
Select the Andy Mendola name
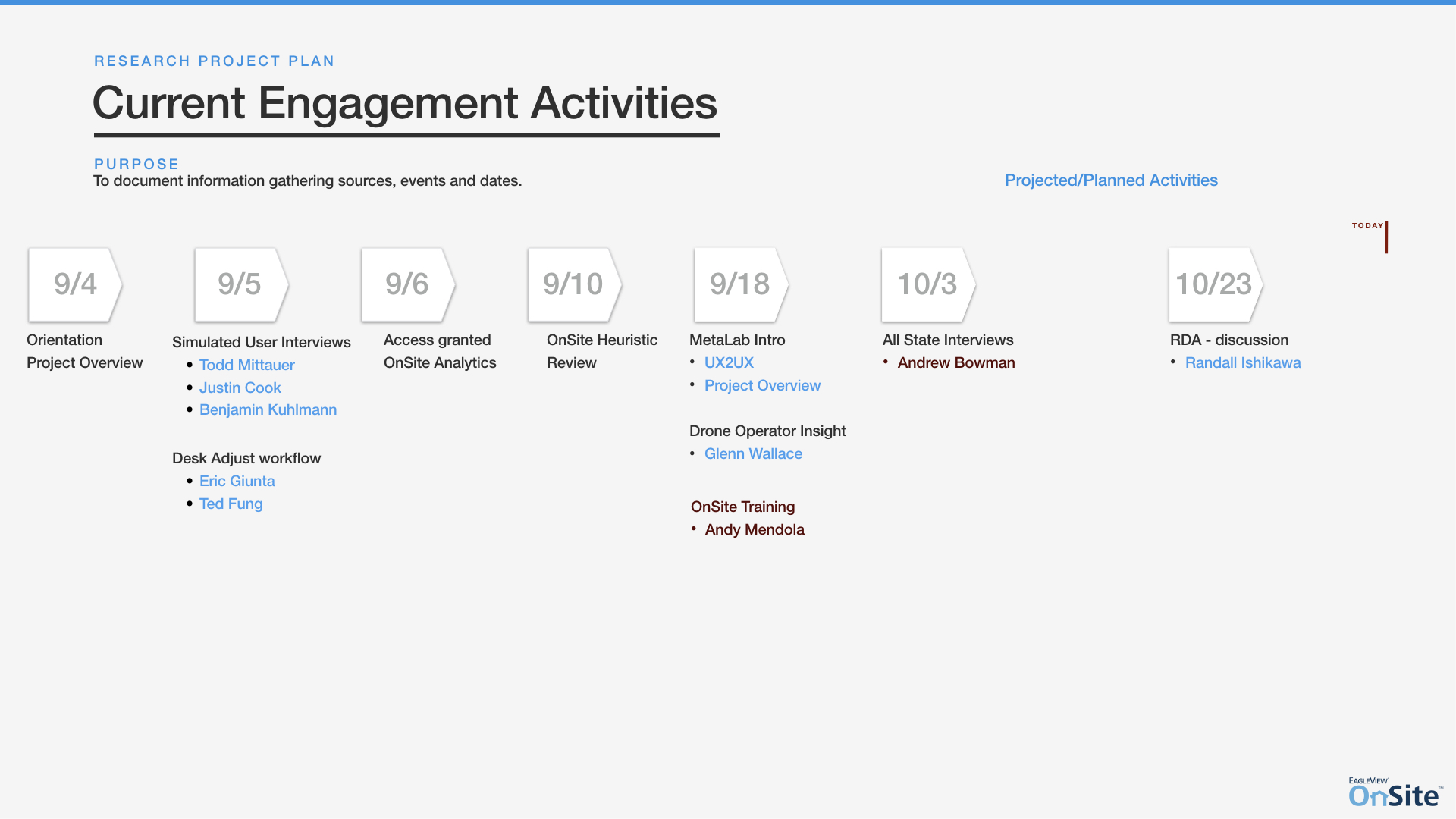tap(755, 529)
